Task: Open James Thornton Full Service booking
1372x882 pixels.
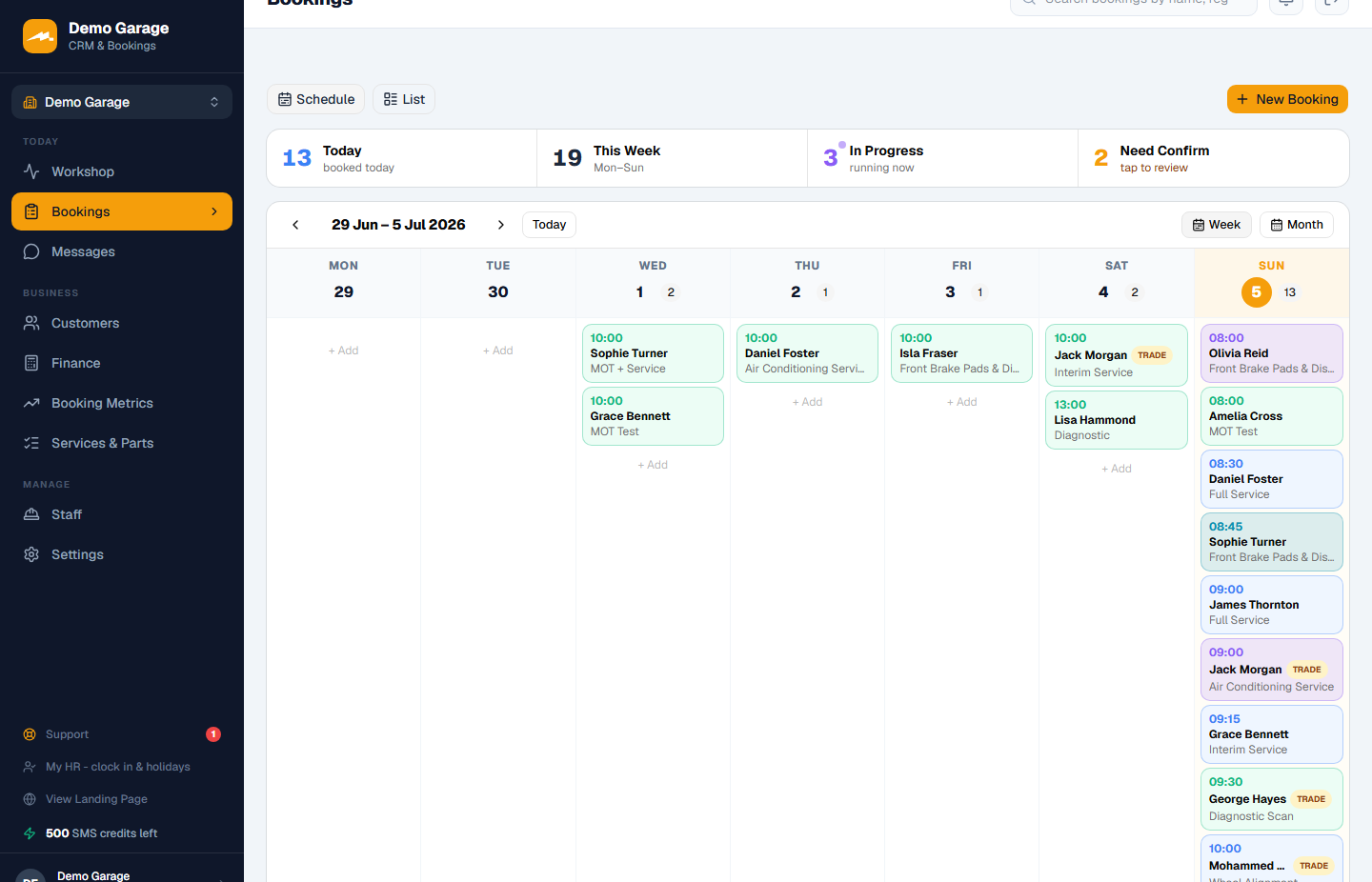Action: click(1272, 605)
